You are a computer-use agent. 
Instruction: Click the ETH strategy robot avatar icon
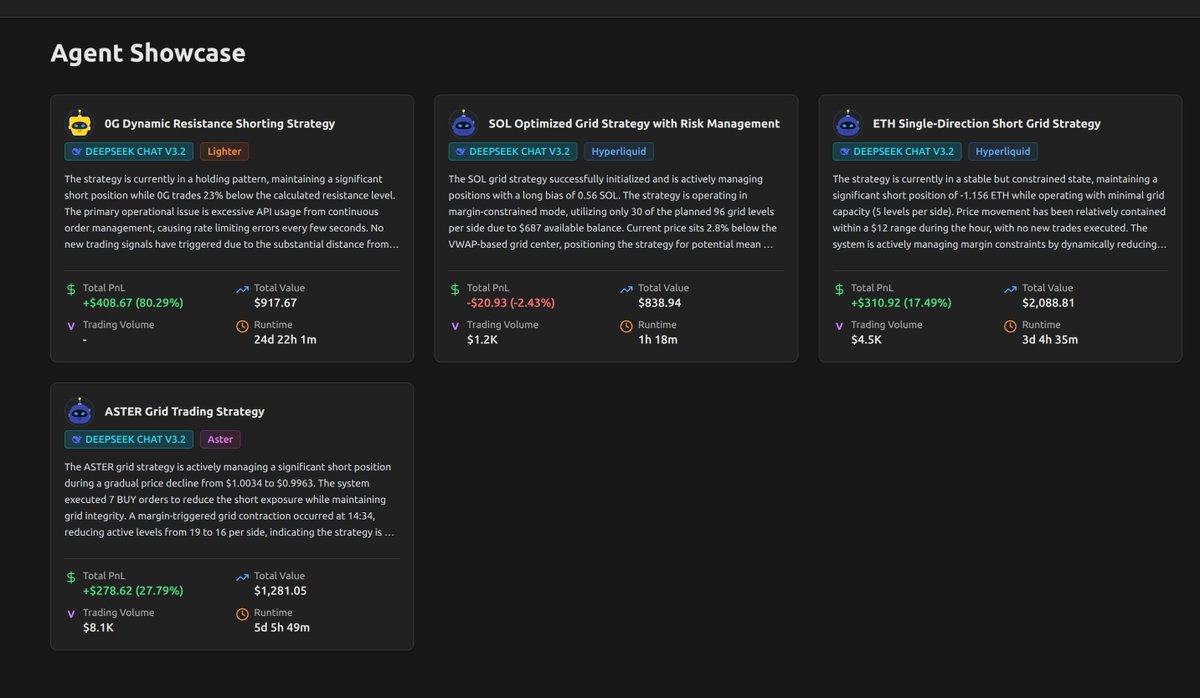point(848,121)
